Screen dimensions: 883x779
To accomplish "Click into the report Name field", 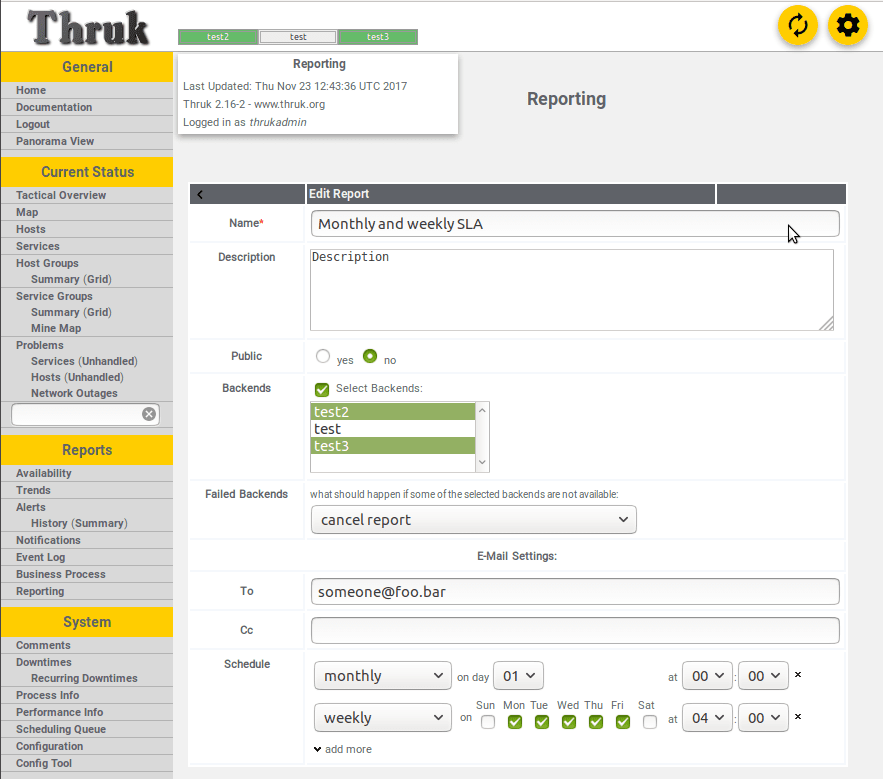I will click(x=575, y=224).
